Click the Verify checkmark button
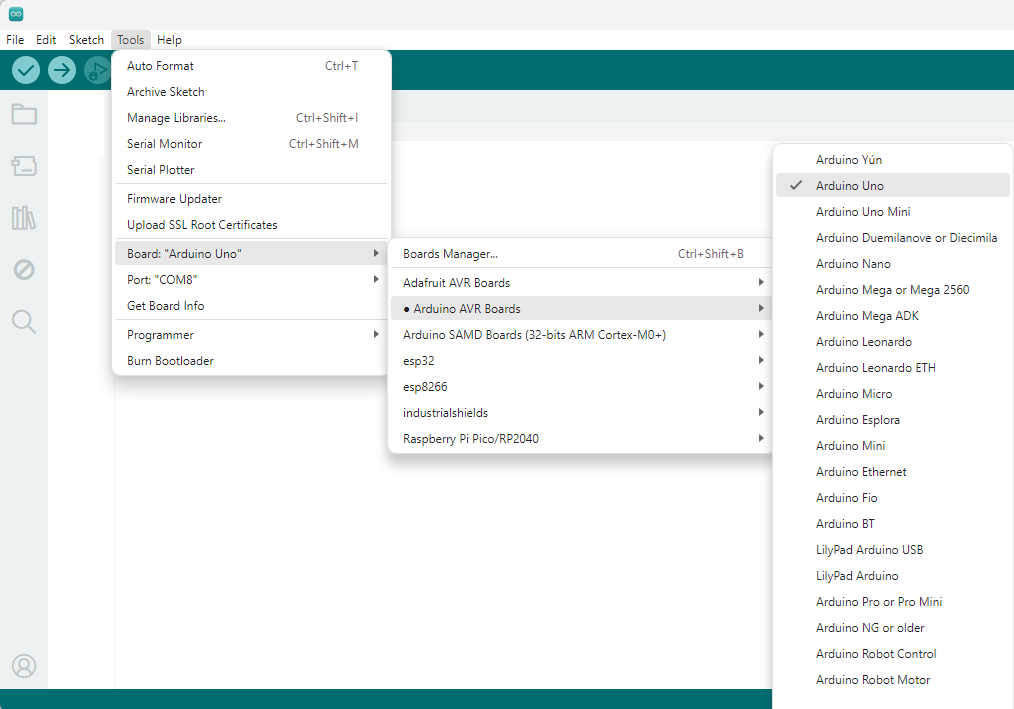Viewport: 1014px width, 709px height. (x=26, y=70)
